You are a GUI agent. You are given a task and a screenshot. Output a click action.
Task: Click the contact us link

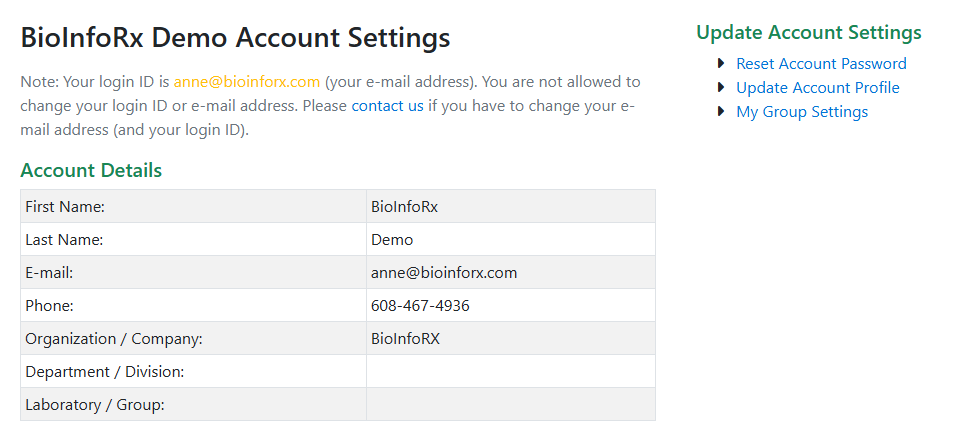tap(388, 105)
